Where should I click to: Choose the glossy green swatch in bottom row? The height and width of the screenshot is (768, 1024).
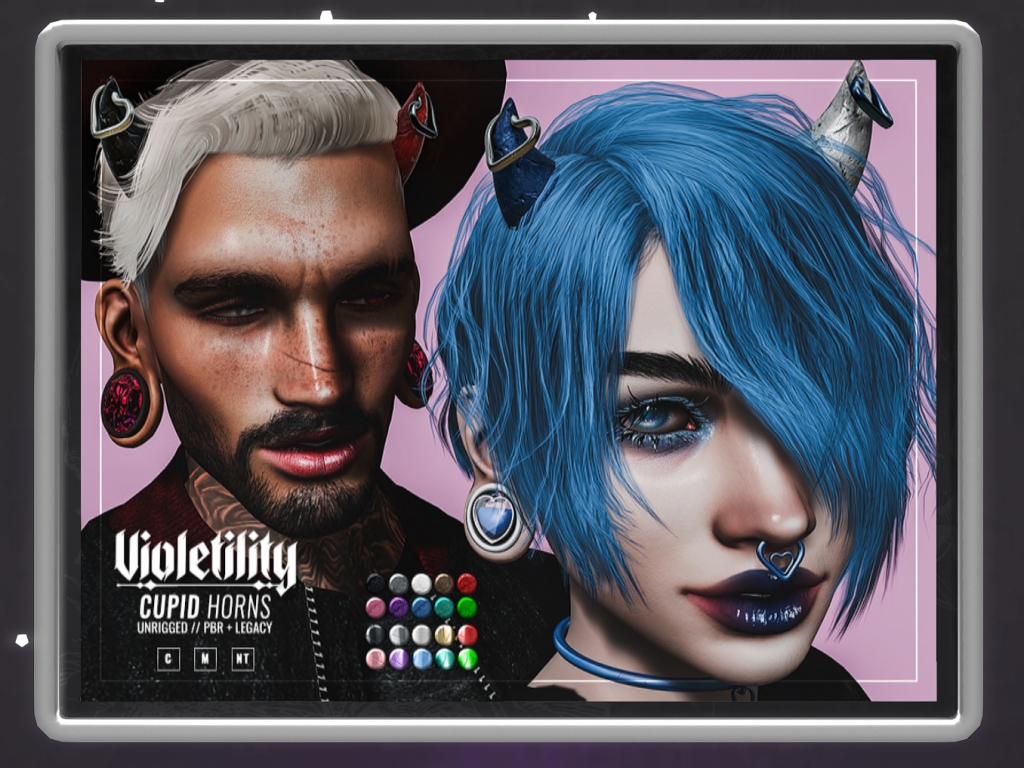(x=468, y=658)
